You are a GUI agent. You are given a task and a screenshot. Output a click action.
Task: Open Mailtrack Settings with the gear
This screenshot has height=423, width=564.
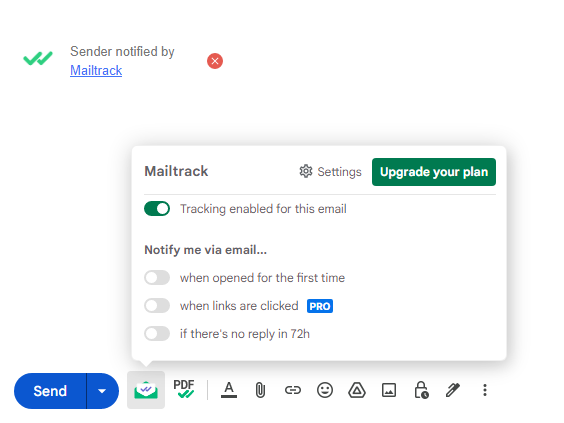(330, 172)
